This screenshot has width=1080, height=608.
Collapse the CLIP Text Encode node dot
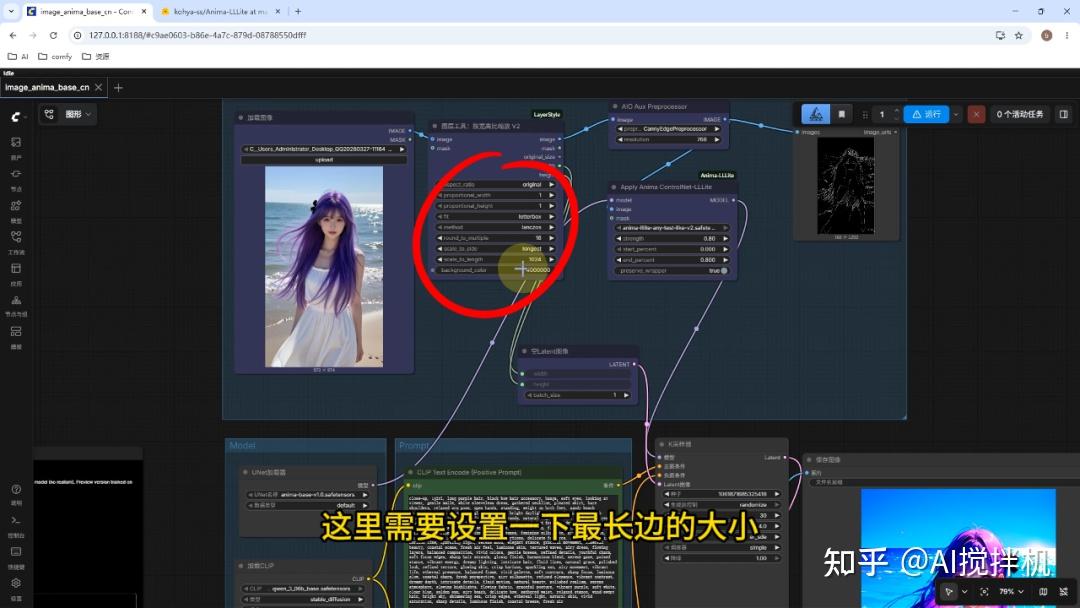point(410,472)
